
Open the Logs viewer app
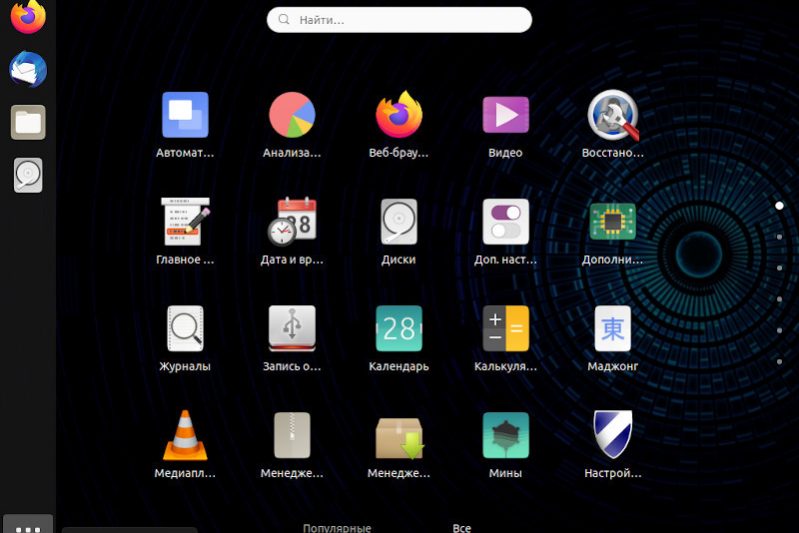[185, 329]
